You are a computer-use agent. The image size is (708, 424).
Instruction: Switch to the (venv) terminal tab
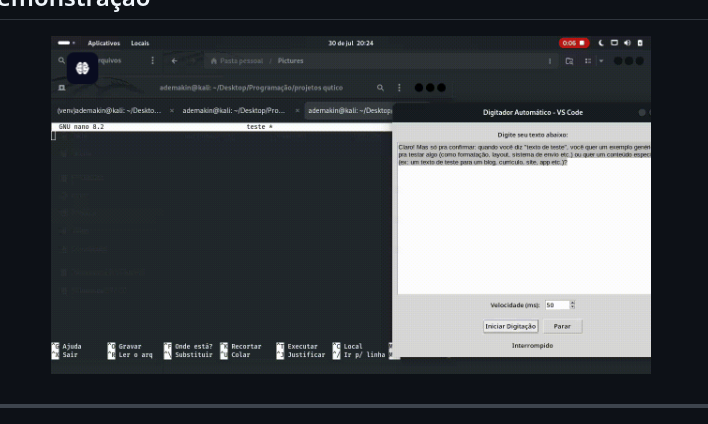pyautogui.click(x=108, y=111)
